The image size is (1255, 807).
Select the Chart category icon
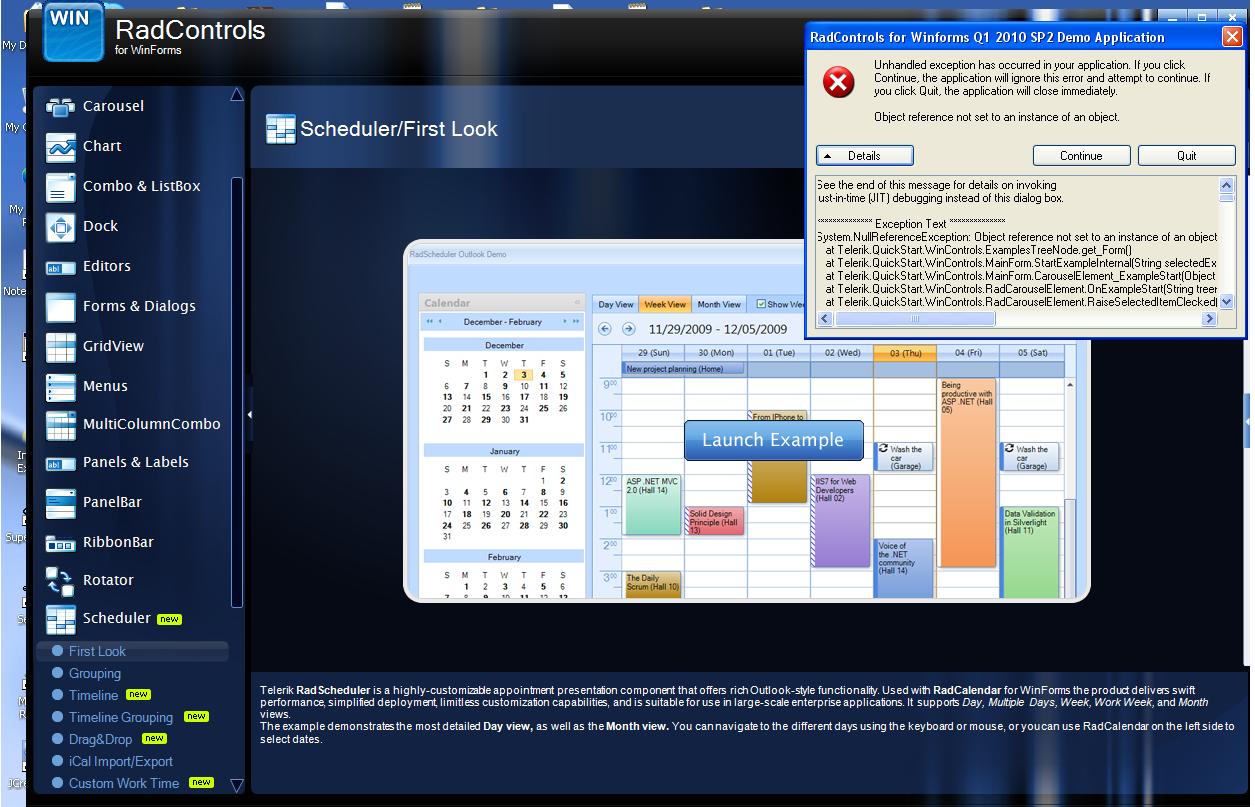point(61,147)
